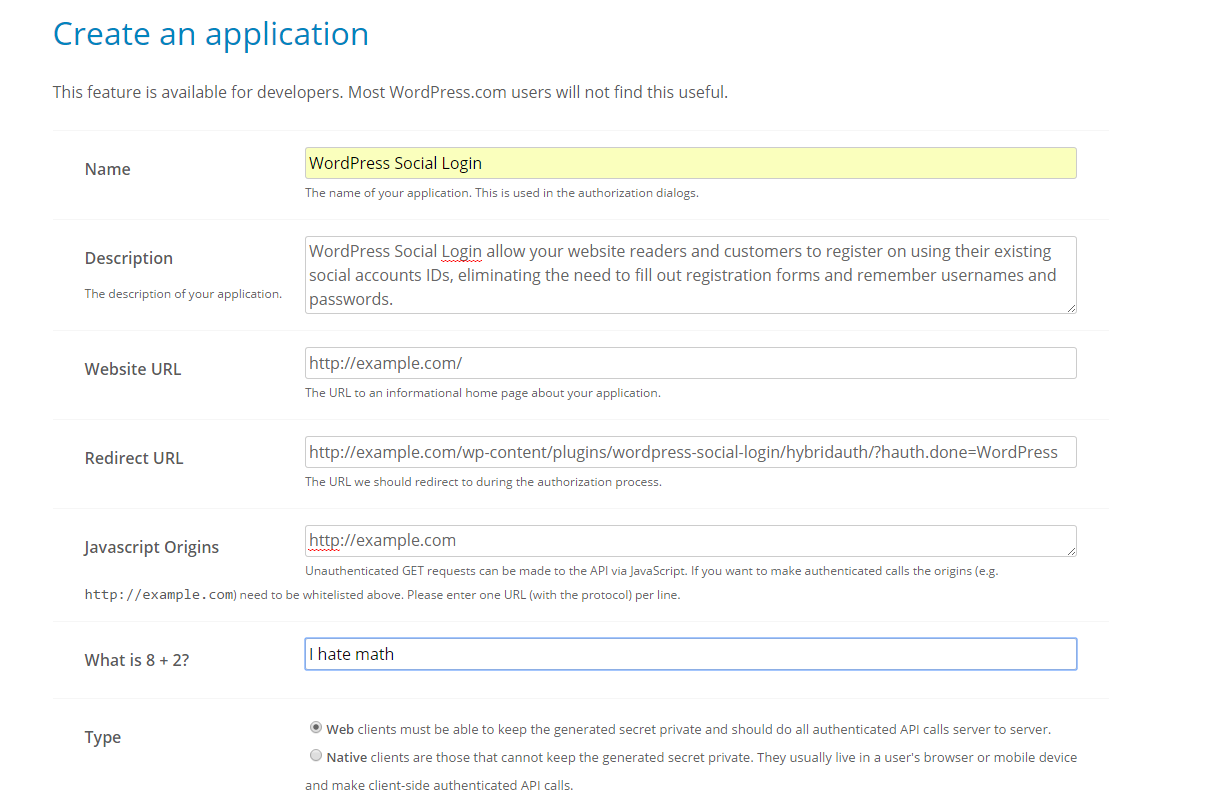The width and height of the screenshot is (1213, 809).
Task: Click the "Create an application" heading
Action: (211, 34)
